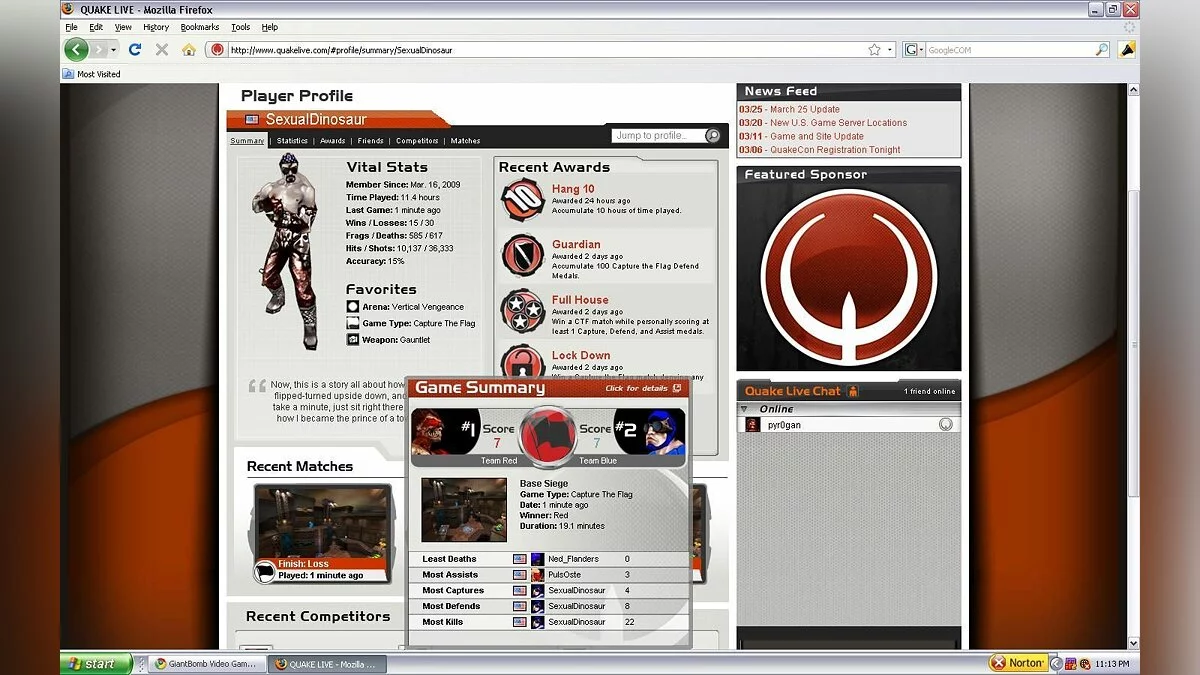Viewport: 1200px width, 675px height.
Task: Click the Game Type icon beside Capture The Flag
Action: [353, 323]
